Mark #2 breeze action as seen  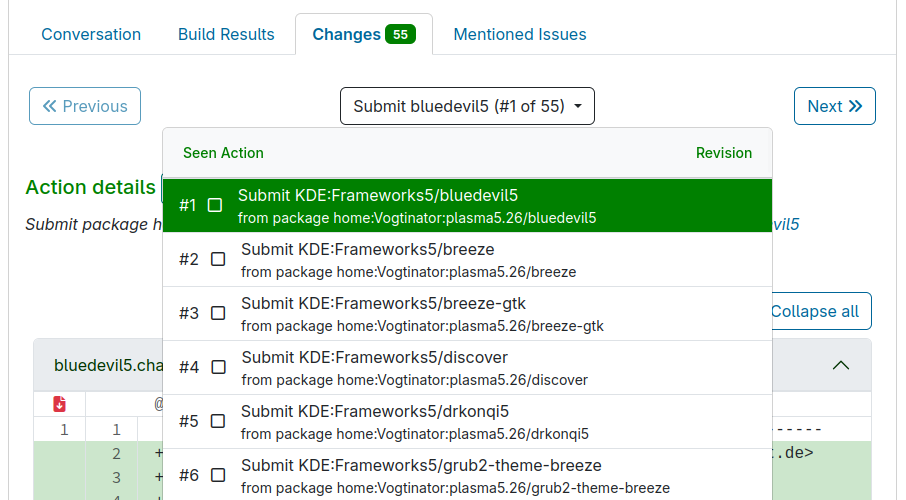point(218,259)
